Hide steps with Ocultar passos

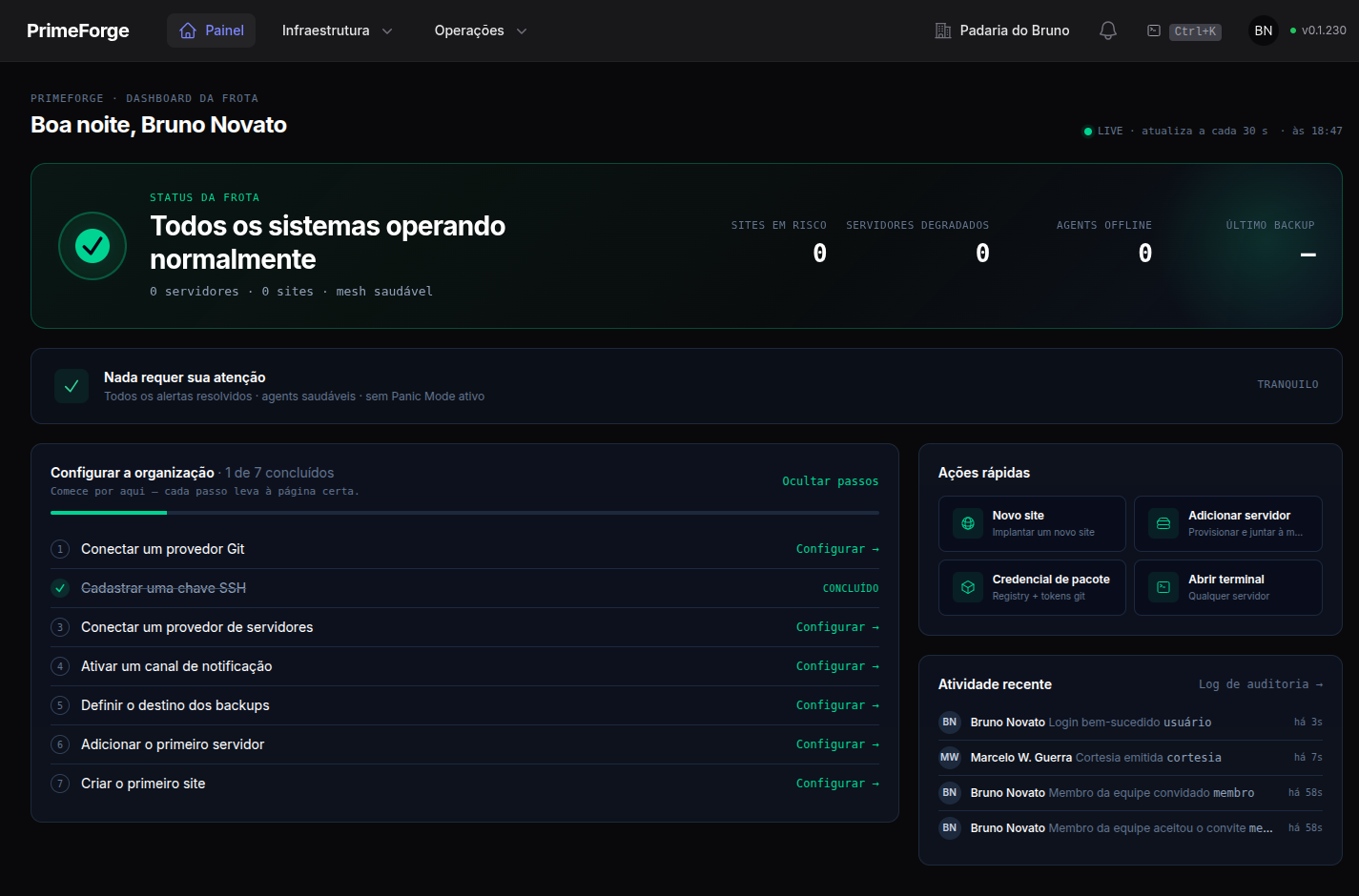click(831, 481)
